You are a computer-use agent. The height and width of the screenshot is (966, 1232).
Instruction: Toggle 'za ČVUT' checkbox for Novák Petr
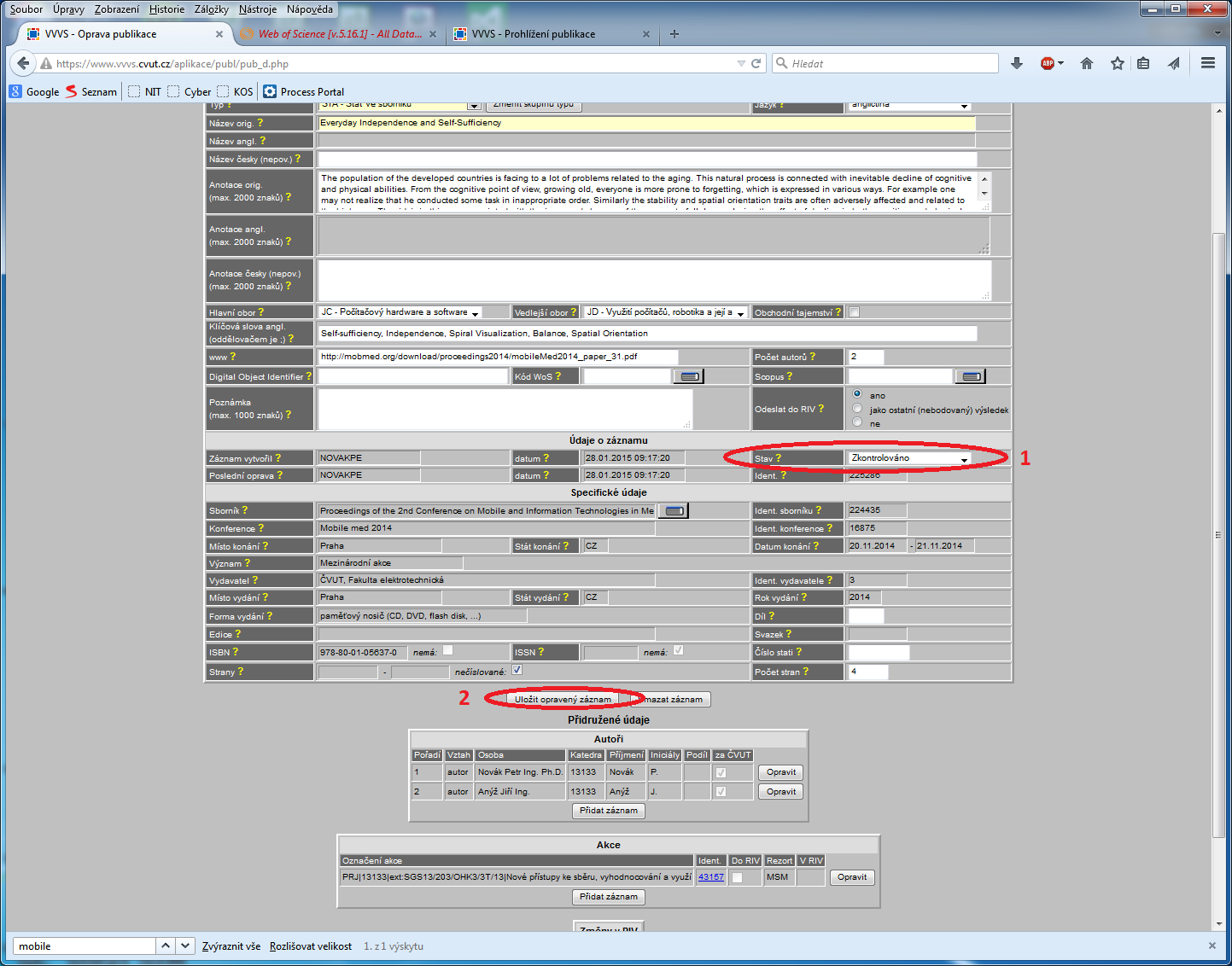coord(721,772)
